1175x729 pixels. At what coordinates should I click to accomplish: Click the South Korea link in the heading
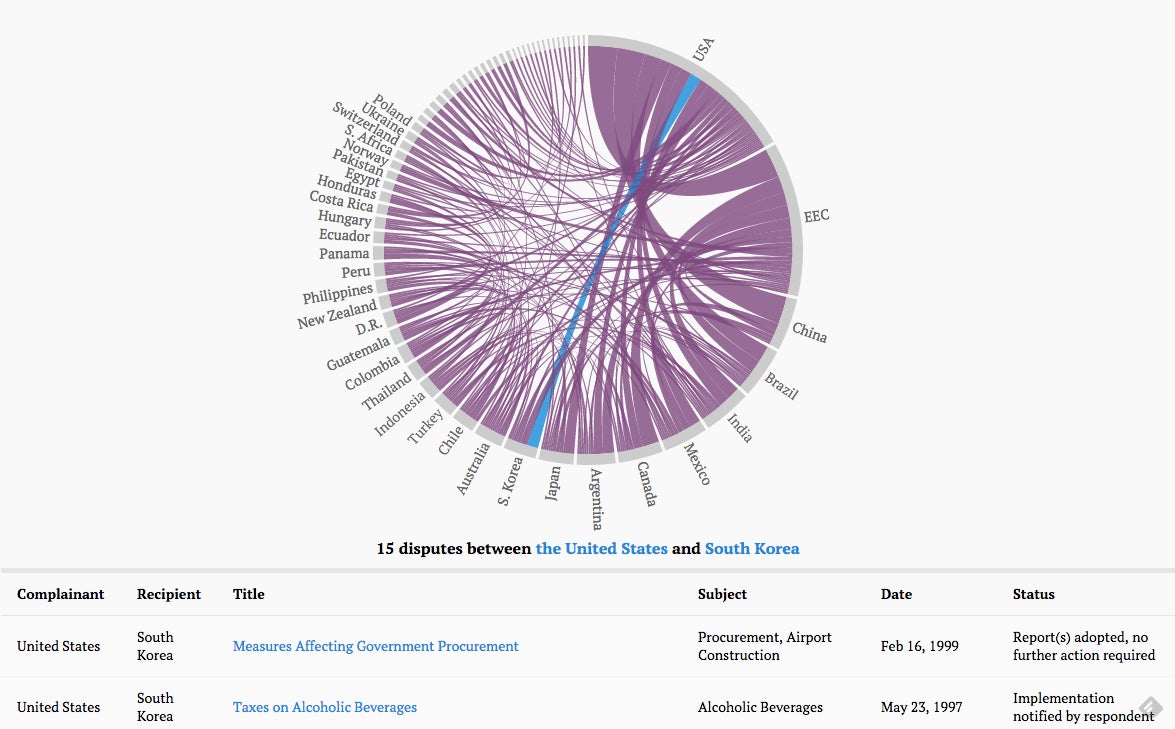point(752,548)
